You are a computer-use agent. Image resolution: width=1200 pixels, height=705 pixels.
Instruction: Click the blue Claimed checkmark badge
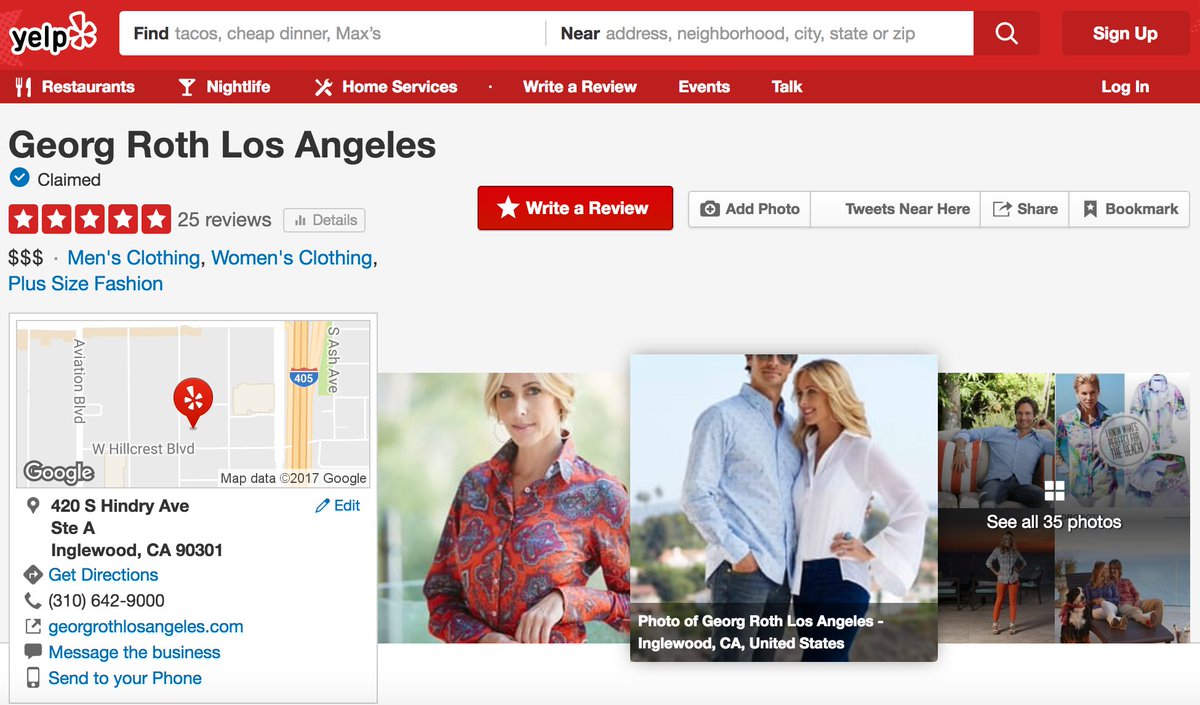[x=19, y=178]
